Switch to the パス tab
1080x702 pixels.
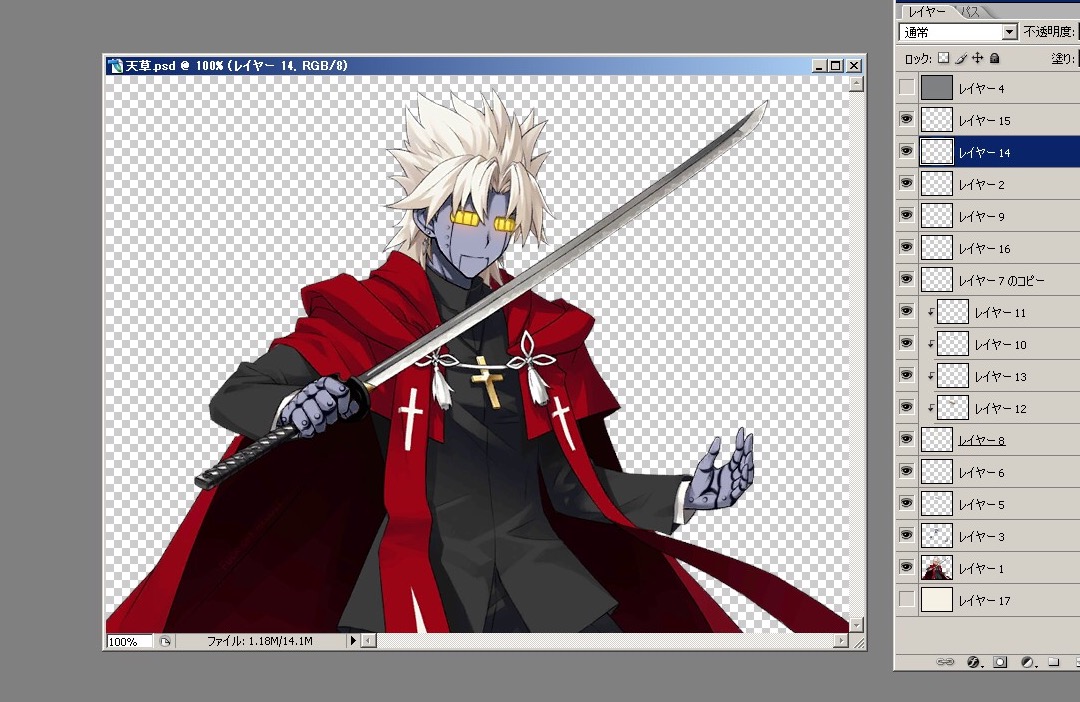point(970,11)
